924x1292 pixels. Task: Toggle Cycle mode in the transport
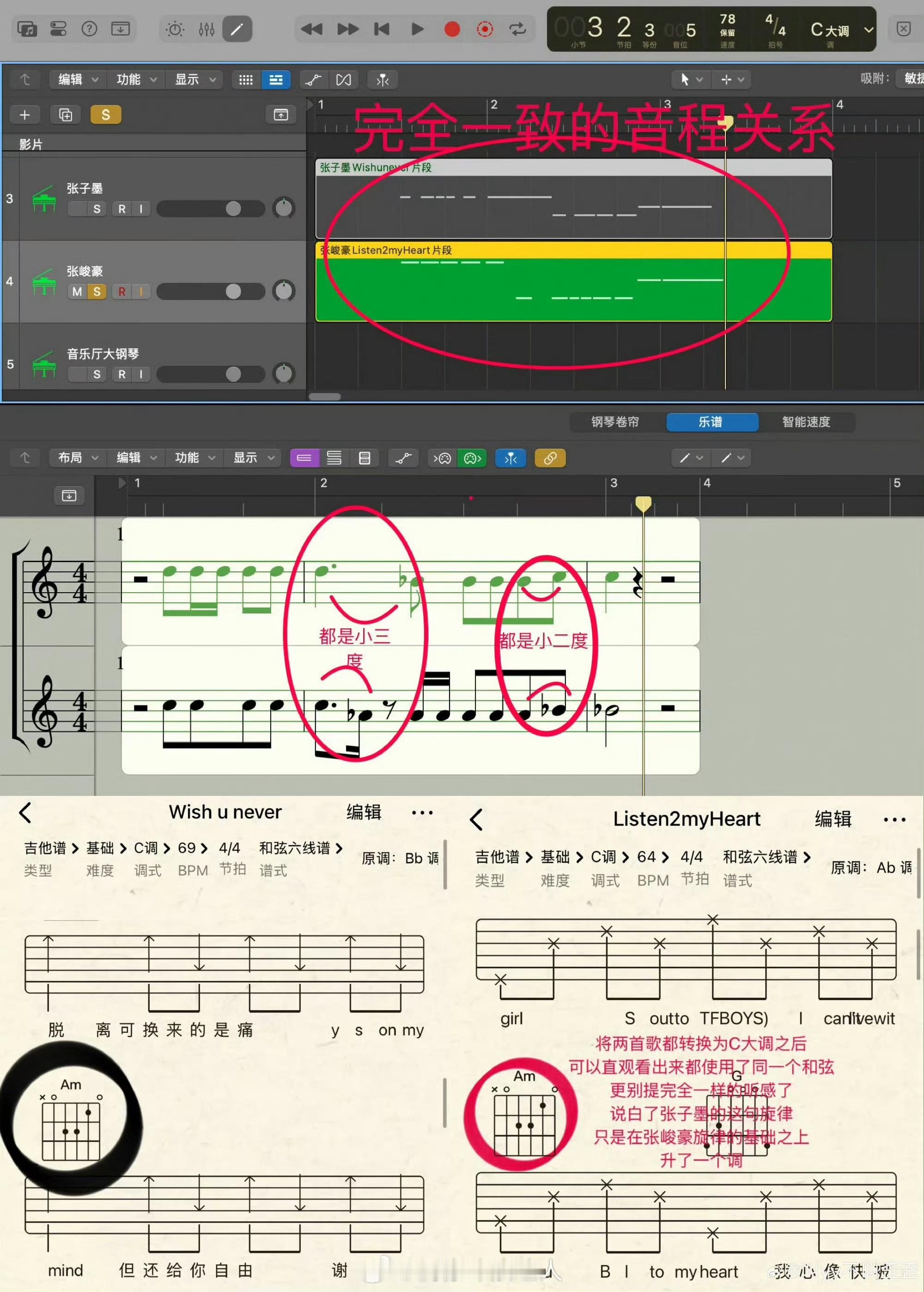click(518, 29)
